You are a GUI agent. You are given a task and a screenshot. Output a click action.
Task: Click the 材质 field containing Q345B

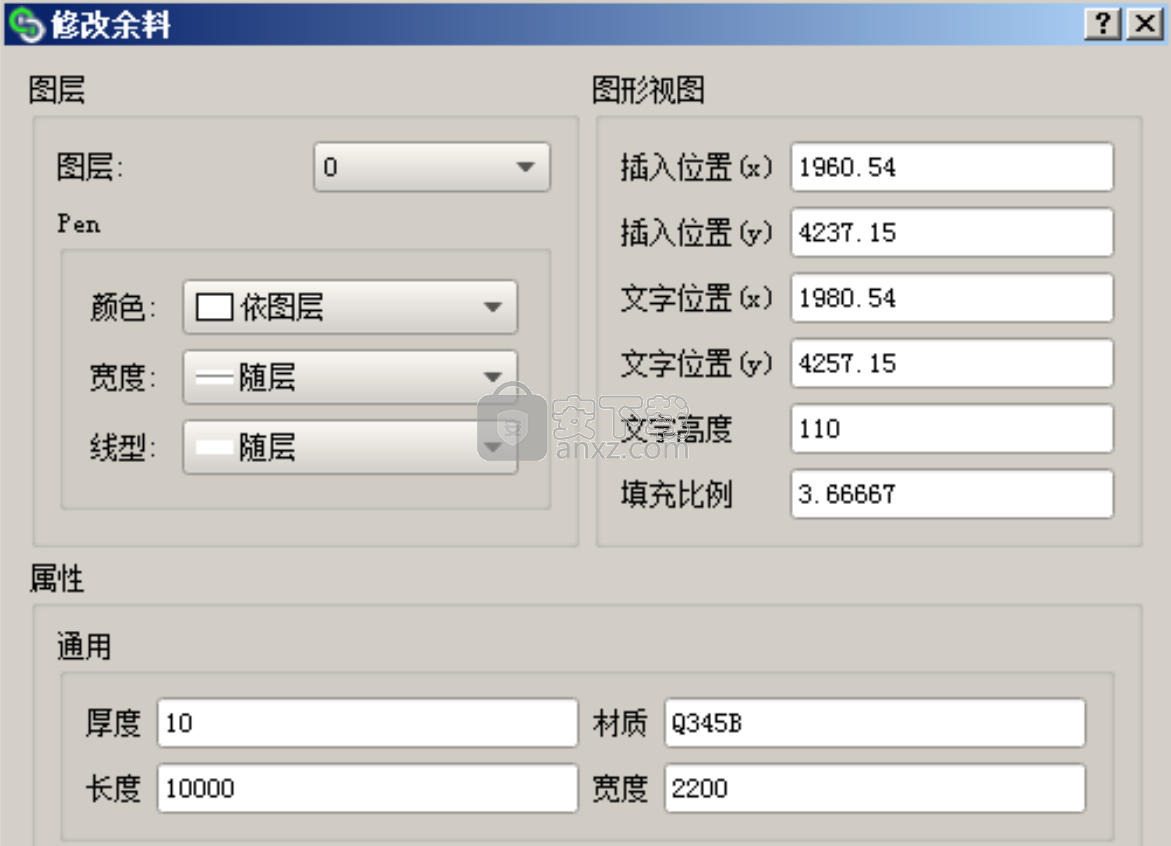[875, 723]
